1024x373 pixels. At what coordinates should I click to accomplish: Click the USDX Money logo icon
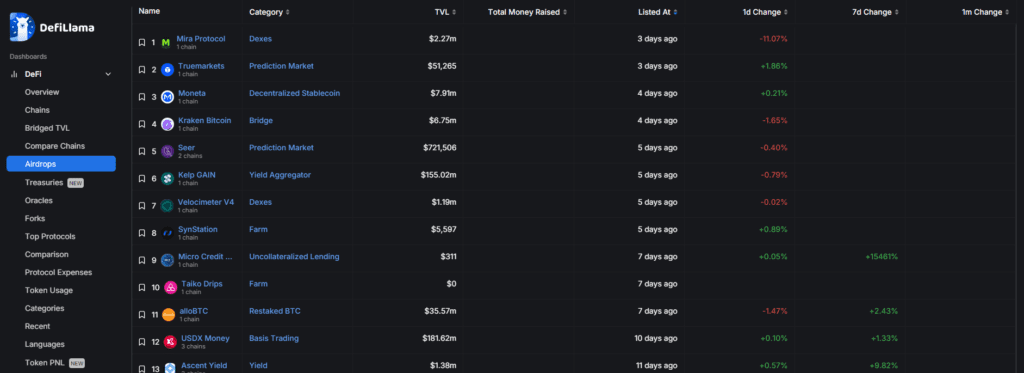tap(170, 342)
